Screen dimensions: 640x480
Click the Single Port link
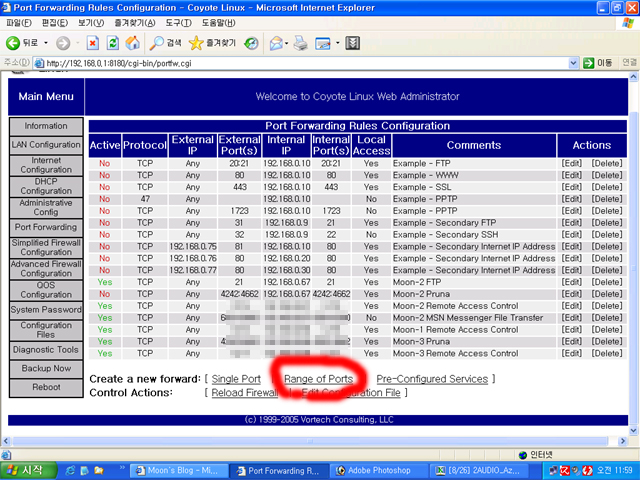point(236,379)
